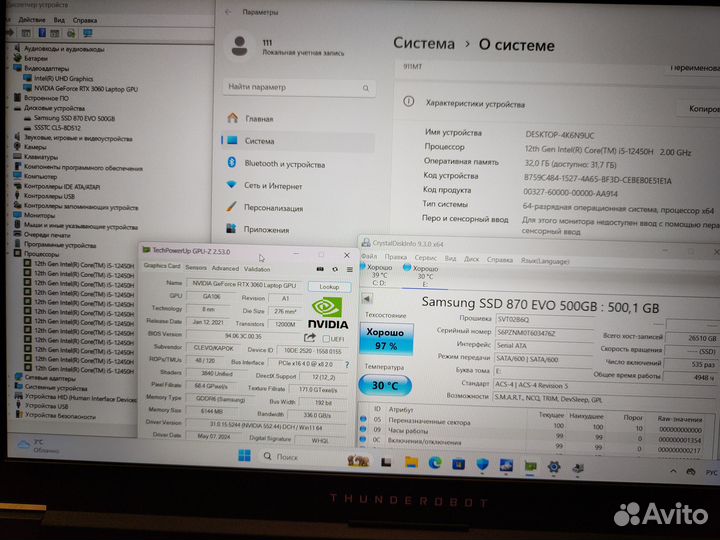The height and width of the screenshot is (540, 720).
Task: Toggle the UEFI checkbox in GPU-Z
Action: point(326,339)
